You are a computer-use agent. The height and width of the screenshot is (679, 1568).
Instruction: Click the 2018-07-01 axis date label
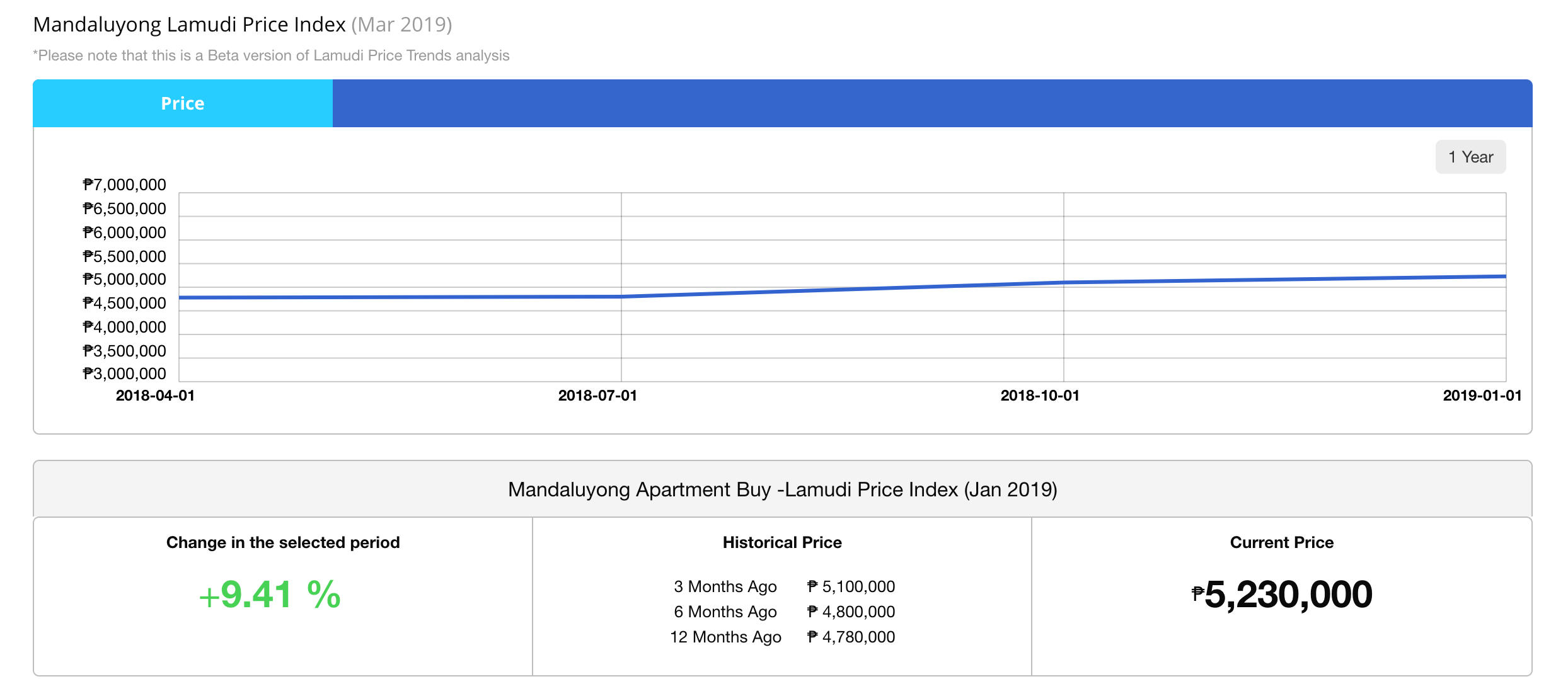[597, 396]
